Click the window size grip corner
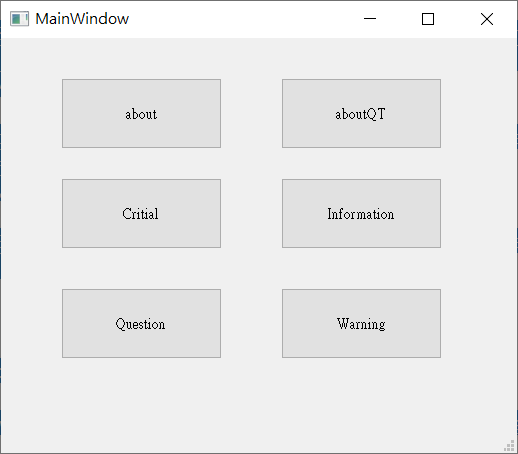The height and width of the screenshot is (454, 518). click(x=510, y=446)
